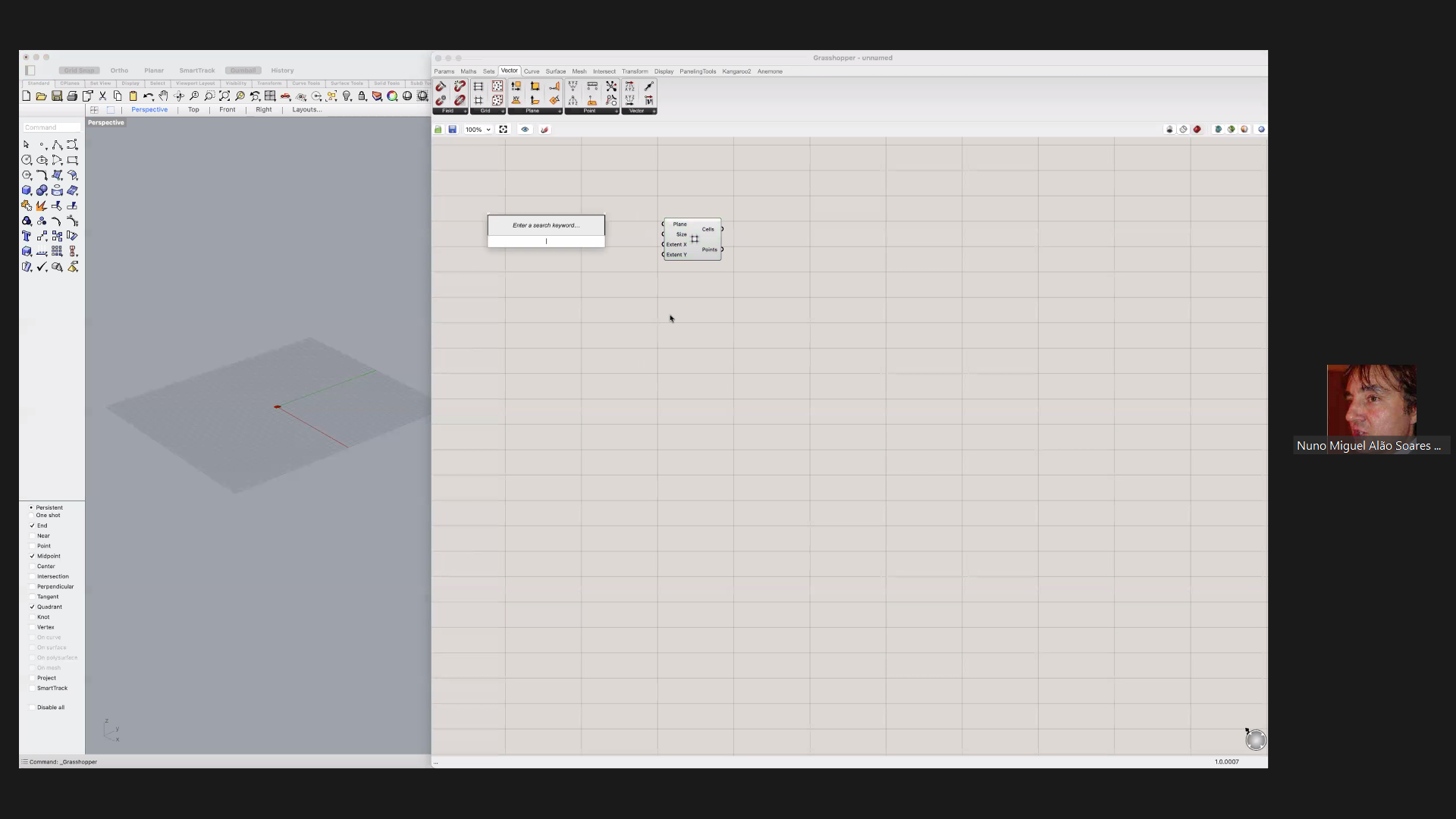Screen dimensions: 1456x819
Task: Click the light bulb visibility icon in Rhino
Action: [x=347, y=96]
